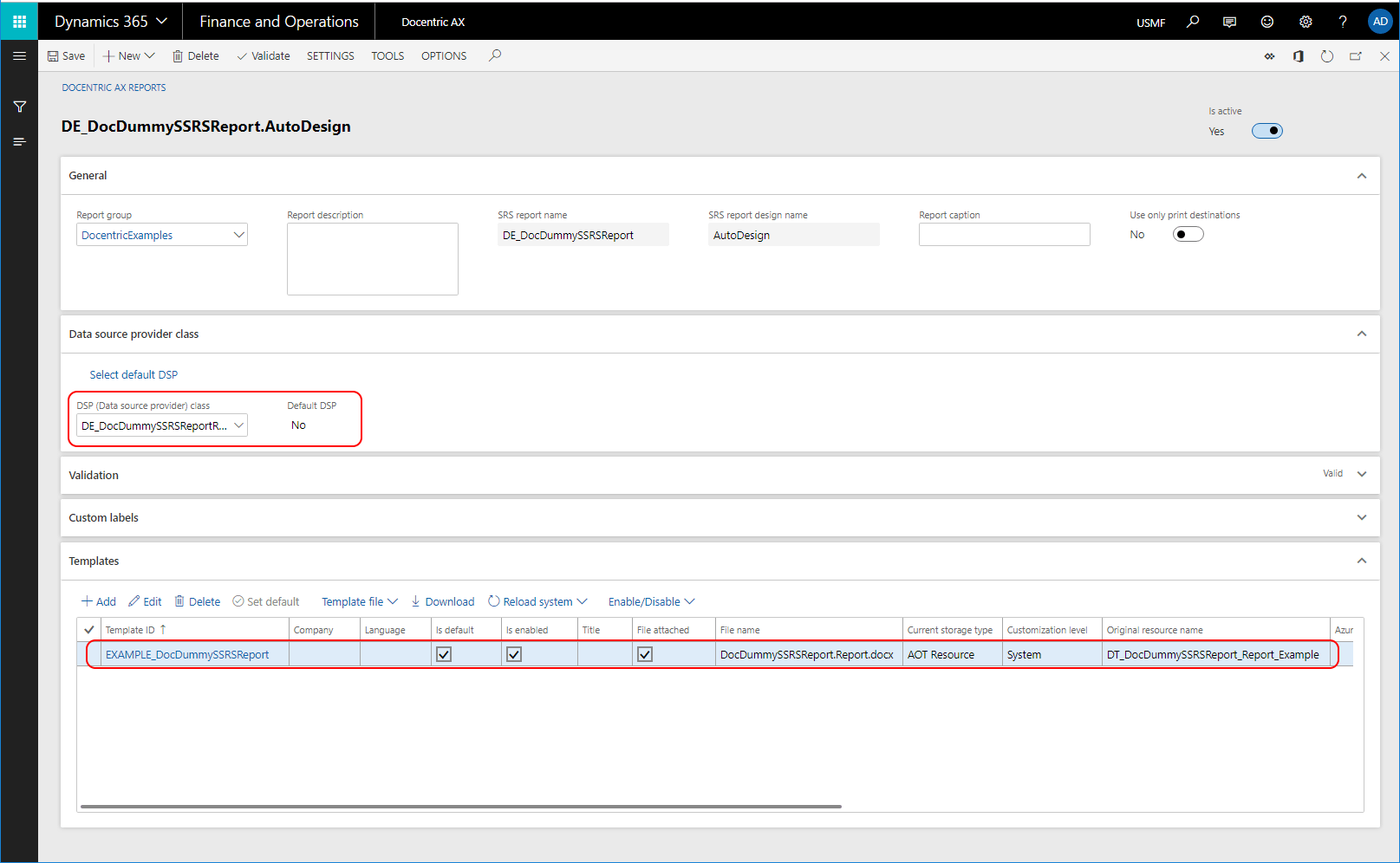Search using the top bar magnifier
This screenshot has height=863, width=1400.
coord(1193,22)
